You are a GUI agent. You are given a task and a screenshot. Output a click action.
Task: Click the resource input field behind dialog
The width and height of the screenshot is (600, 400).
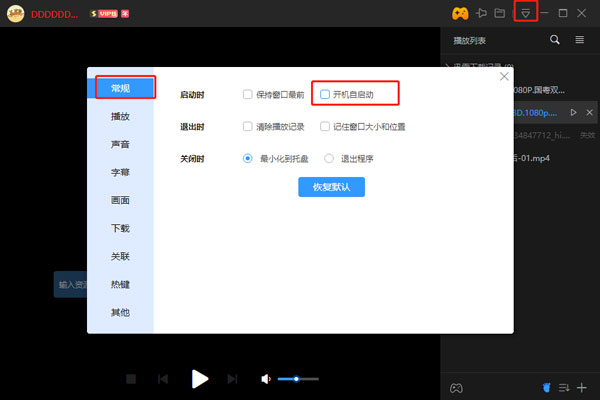point(71,284)
